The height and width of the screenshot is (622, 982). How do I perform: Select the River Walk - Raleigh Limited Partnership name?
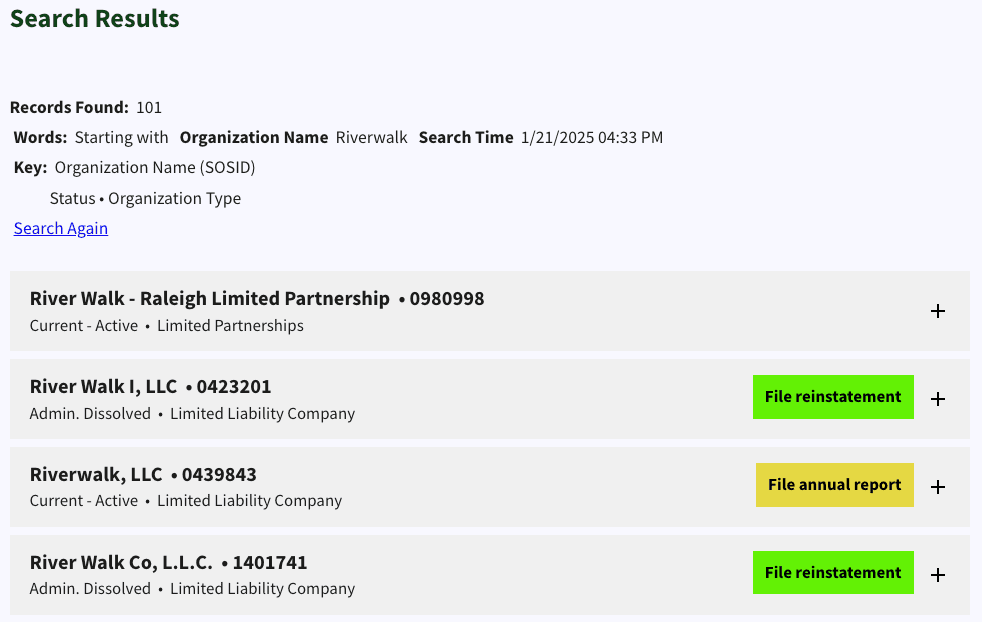(208, 298)
